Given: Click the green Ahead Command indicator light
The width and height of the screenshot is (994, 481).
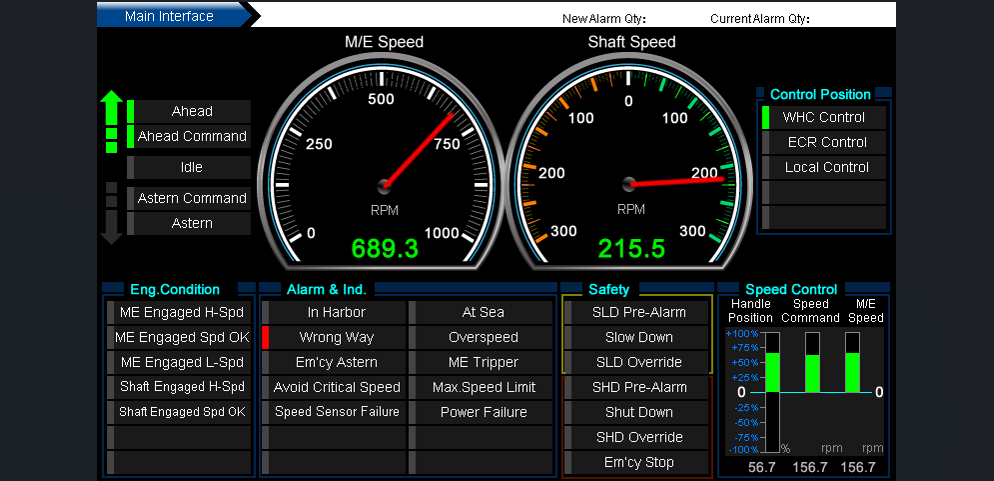Looking at the screenshot, I should (130, 137).
